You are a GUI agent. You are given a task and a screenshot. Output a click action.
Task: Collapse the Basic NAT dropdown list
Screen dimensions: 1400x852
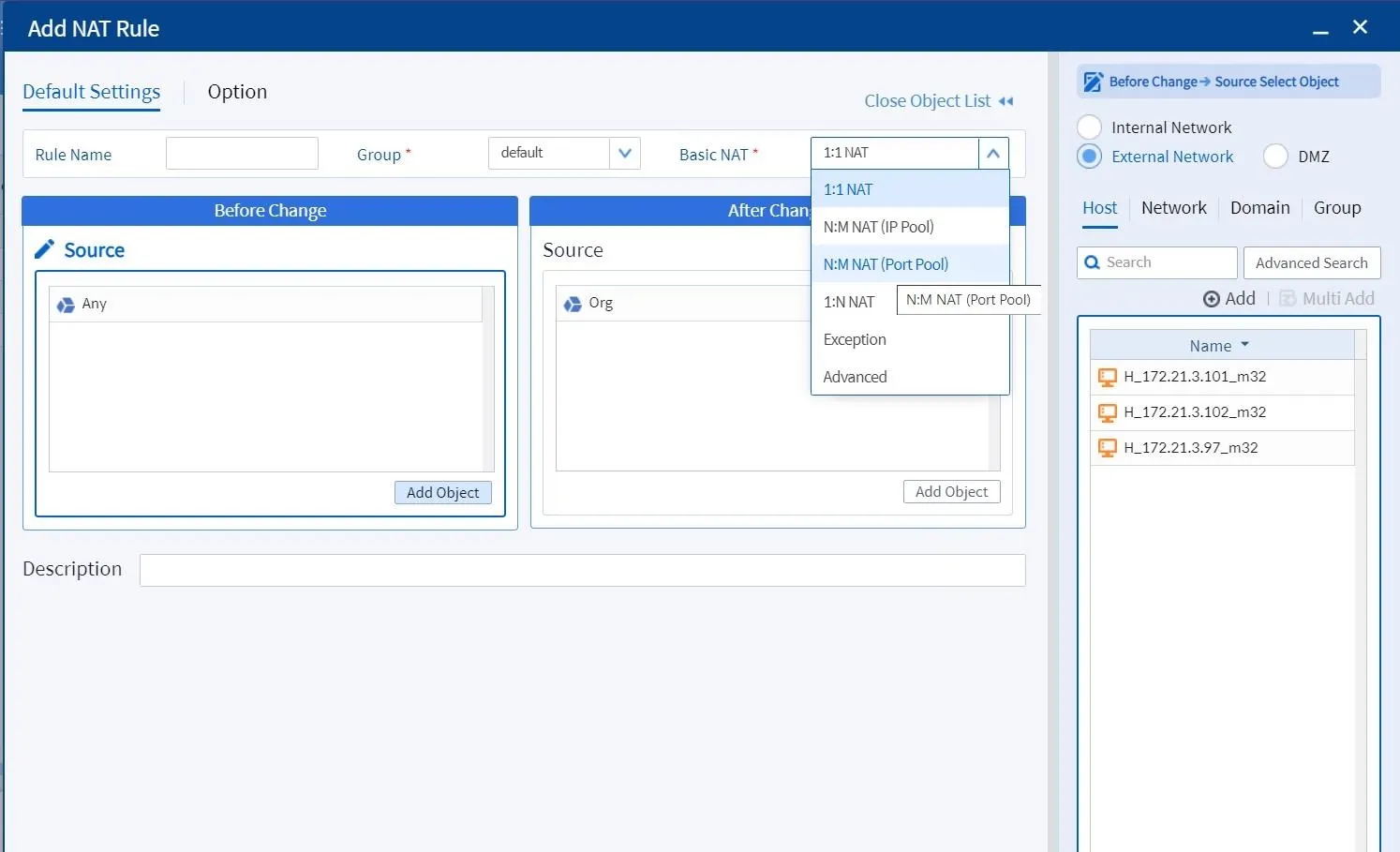993,153
